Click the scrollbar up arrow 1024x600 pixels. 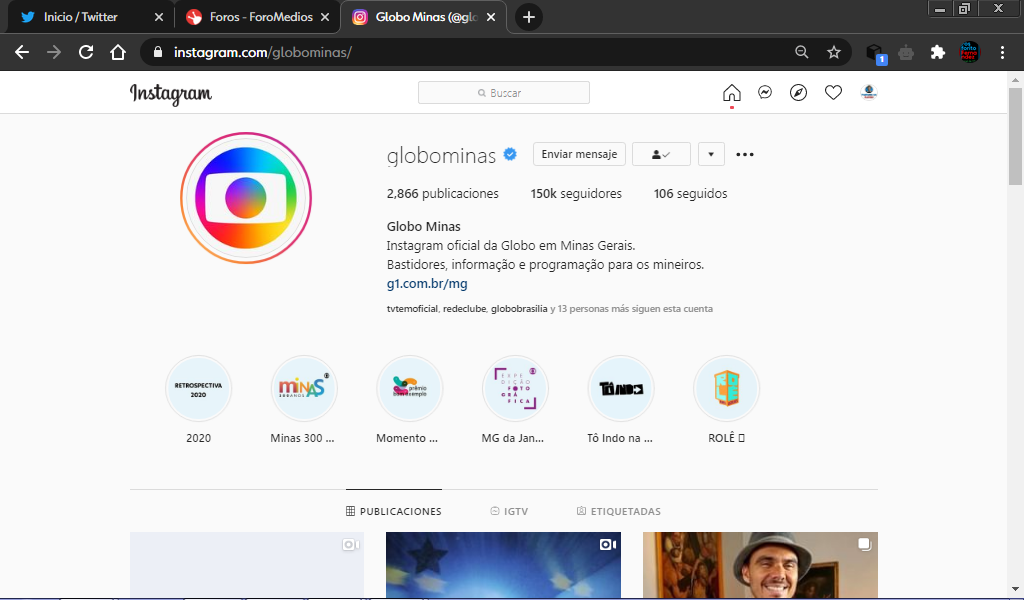1015,80
